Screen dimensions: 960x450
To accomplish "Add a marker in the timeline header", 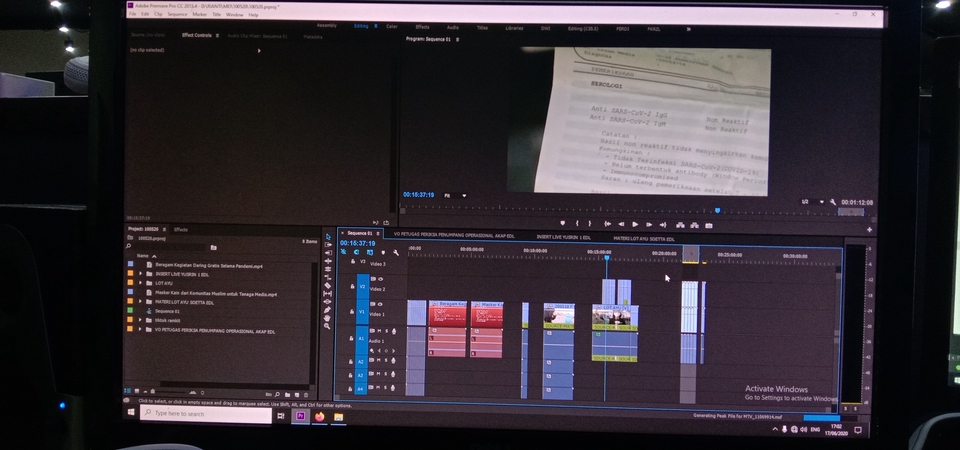I will (x=383, y=252).
